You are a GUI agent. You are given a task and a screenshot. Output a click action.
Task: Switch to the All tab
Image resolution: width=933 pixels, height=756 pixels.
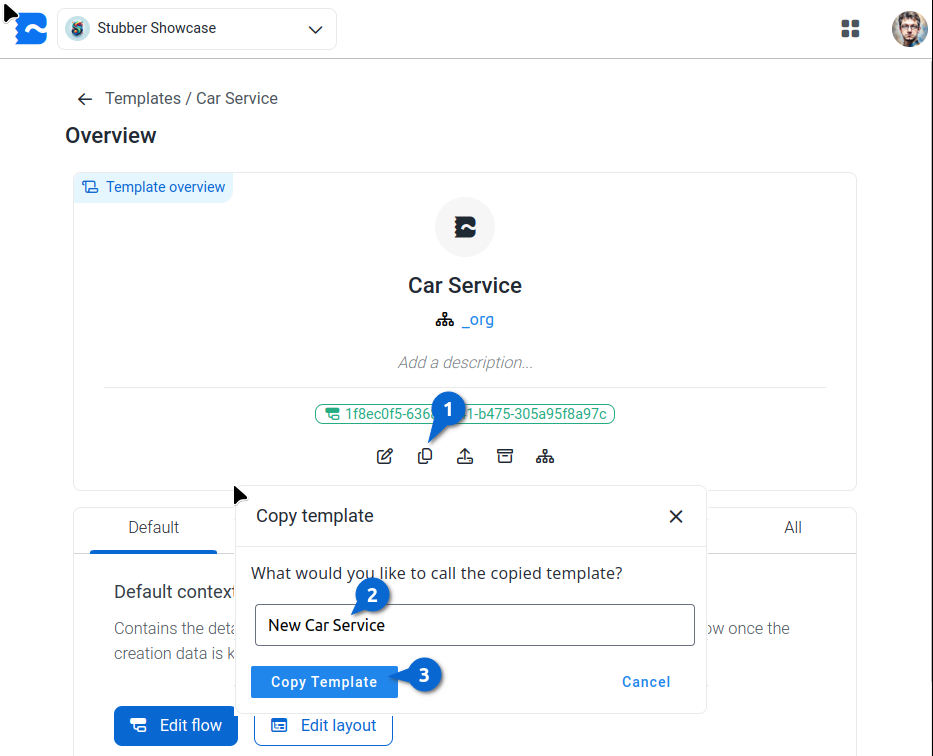point(793,528)
